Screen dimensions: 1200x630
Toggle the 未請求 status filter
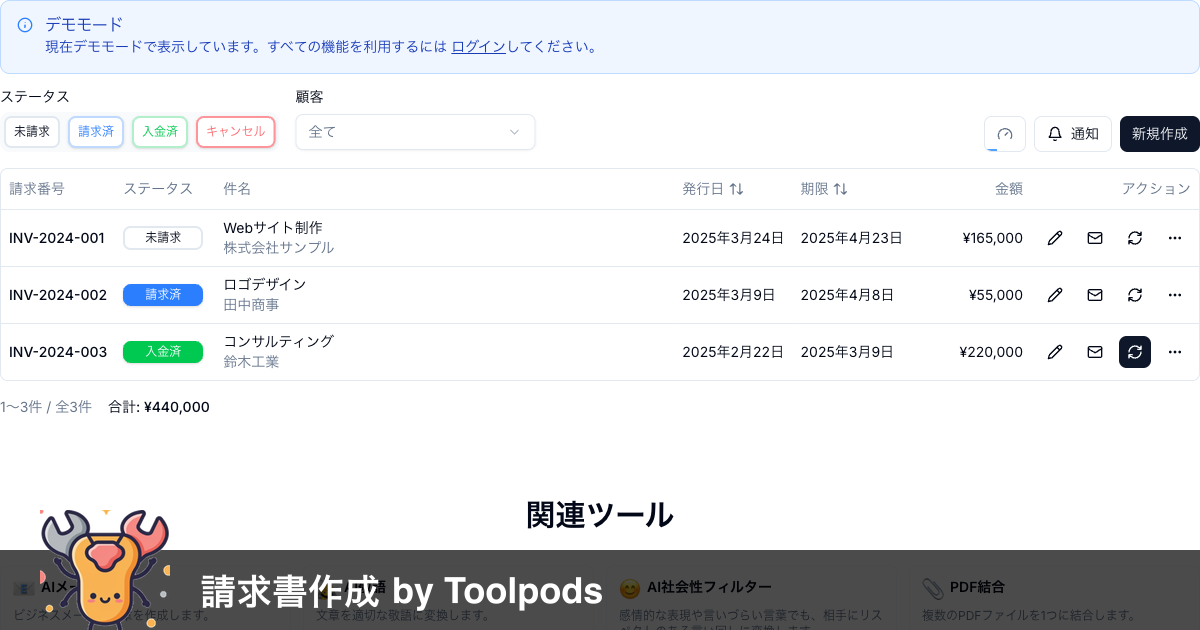click(31, 131)
